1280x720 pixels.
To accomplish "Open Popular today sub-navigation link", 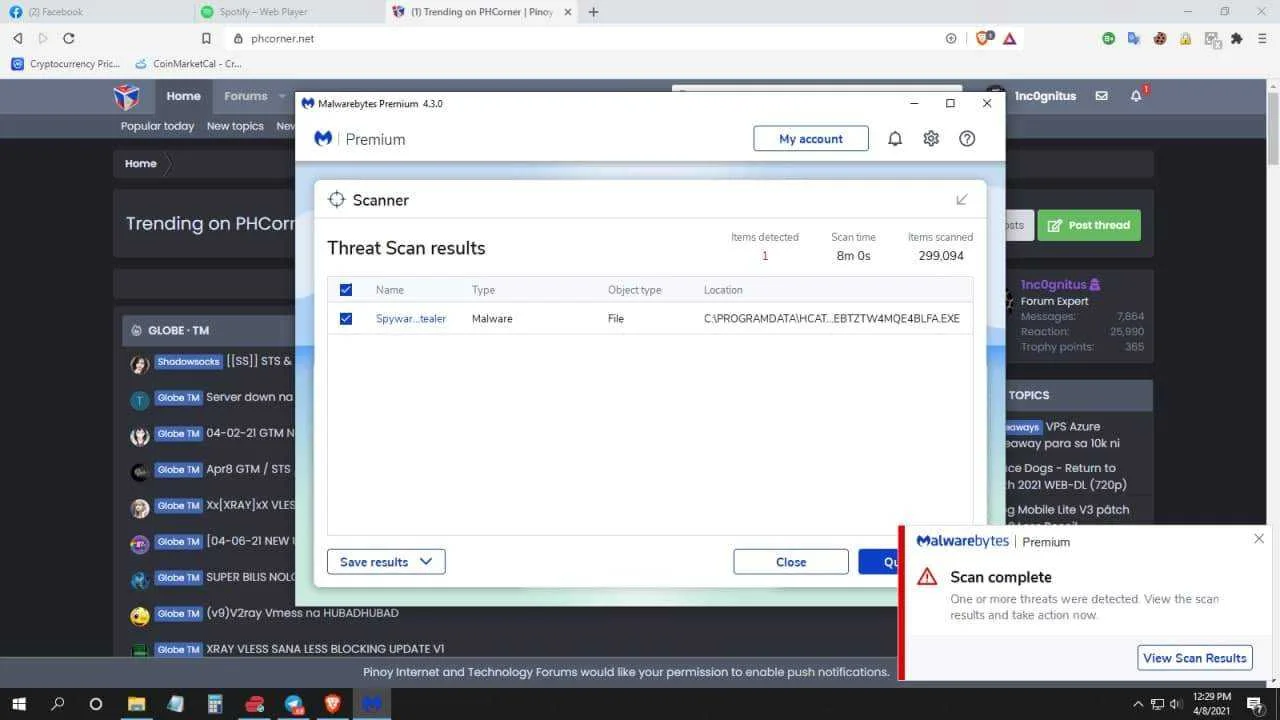I will click(x=157, y=126).
